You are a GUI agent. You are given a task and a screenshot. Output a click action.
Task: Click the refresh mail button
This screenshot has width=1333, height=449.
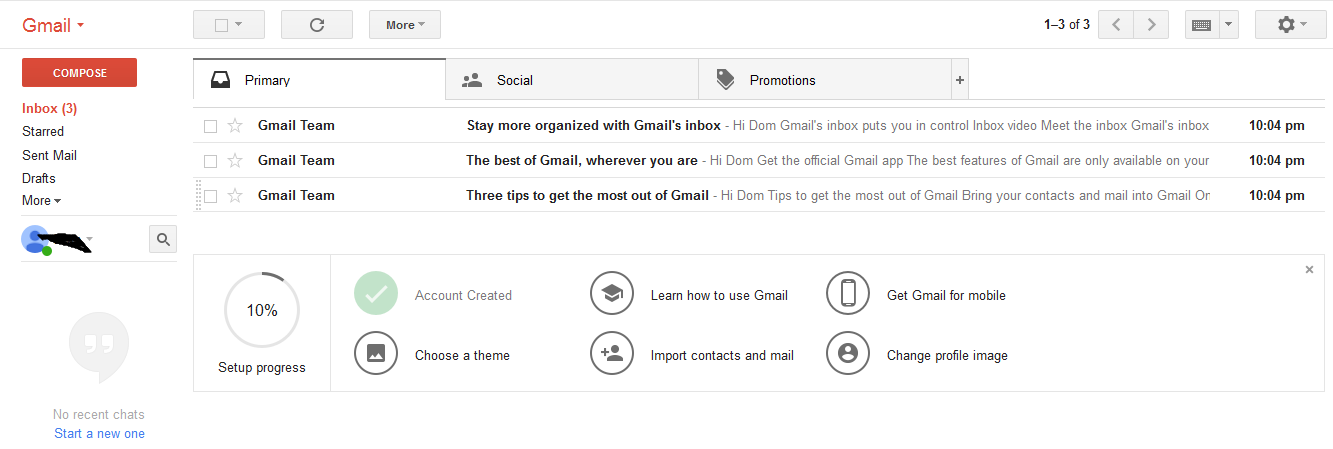point(316,25)
